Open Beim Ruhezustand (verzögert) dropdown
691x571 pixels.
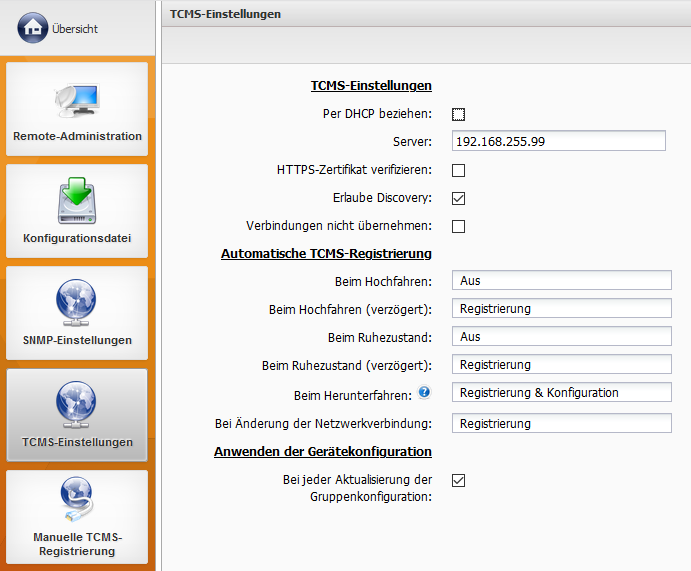click(x=561, y=365)
